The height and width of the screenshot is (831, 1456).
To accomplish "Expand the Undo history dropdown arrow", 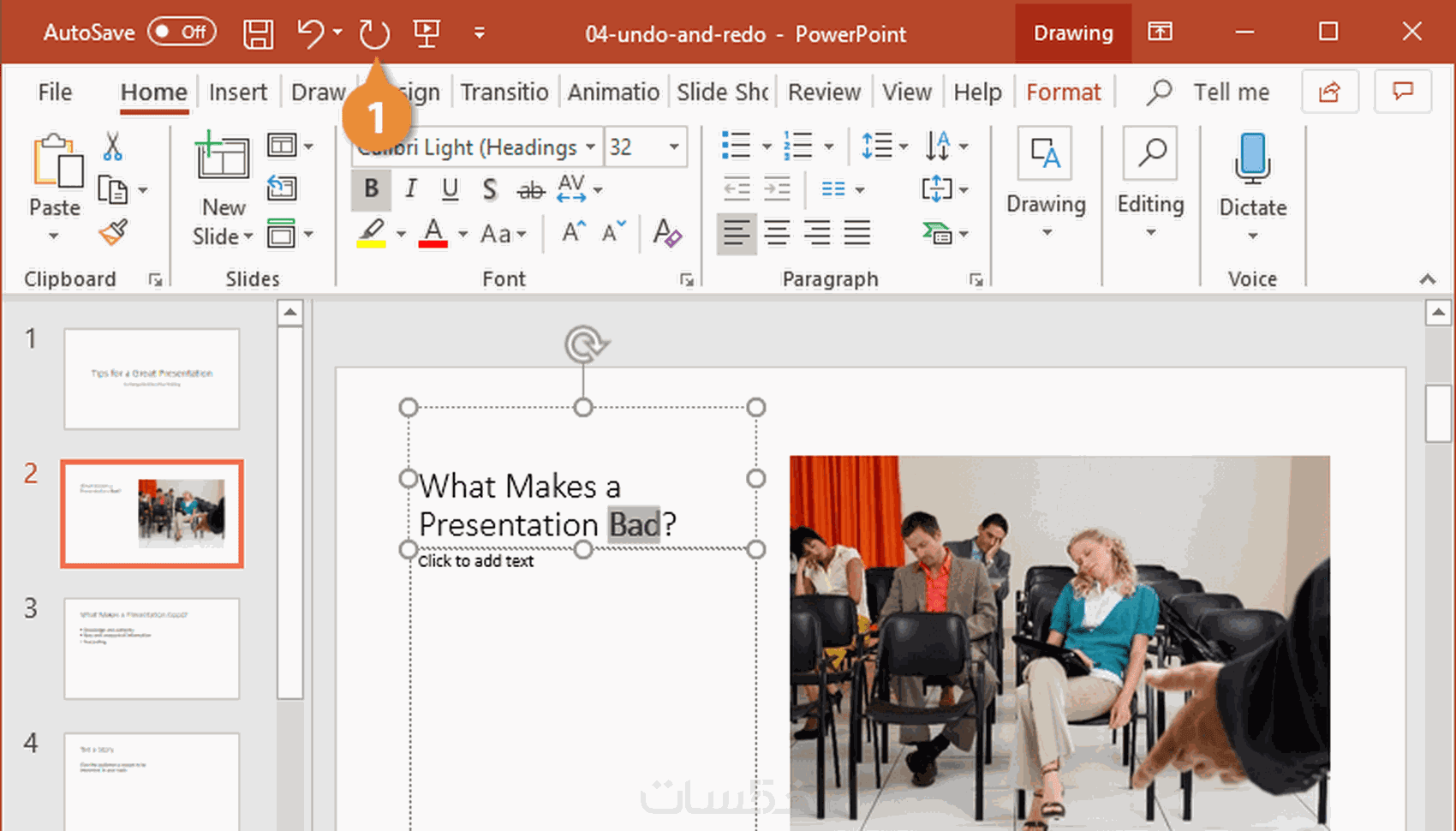I will click(x=336, y=33).
